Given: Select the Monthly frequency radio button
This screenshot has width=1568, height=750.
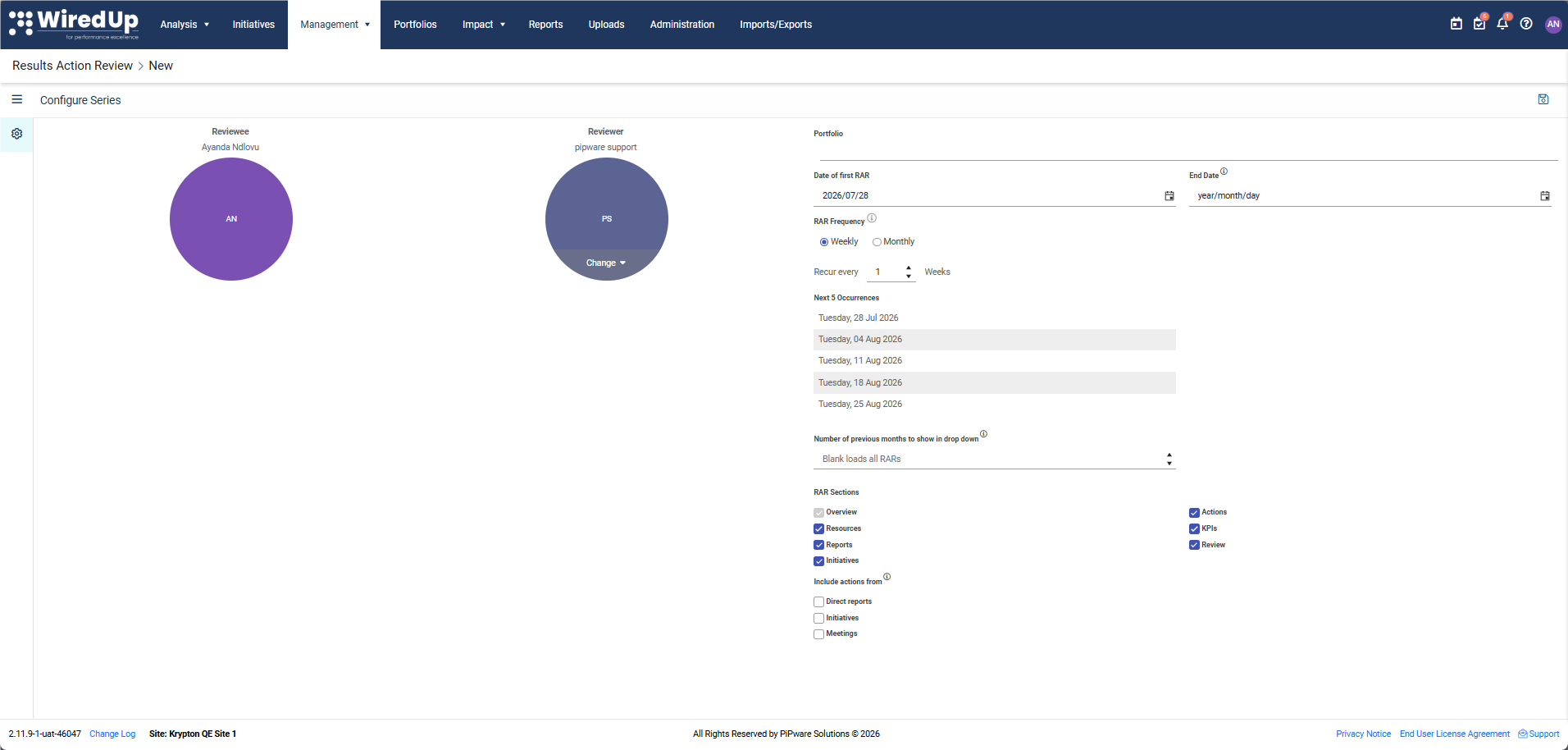Looking at the screenshot, I should pyautogui.click(x=877, y=242).
